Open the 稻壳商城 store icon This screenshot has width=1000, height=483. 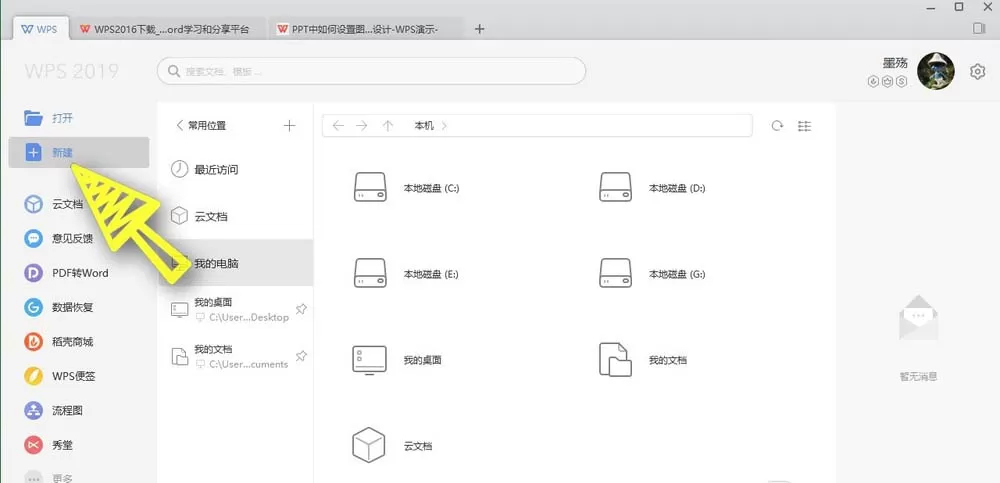click(33, 342)
